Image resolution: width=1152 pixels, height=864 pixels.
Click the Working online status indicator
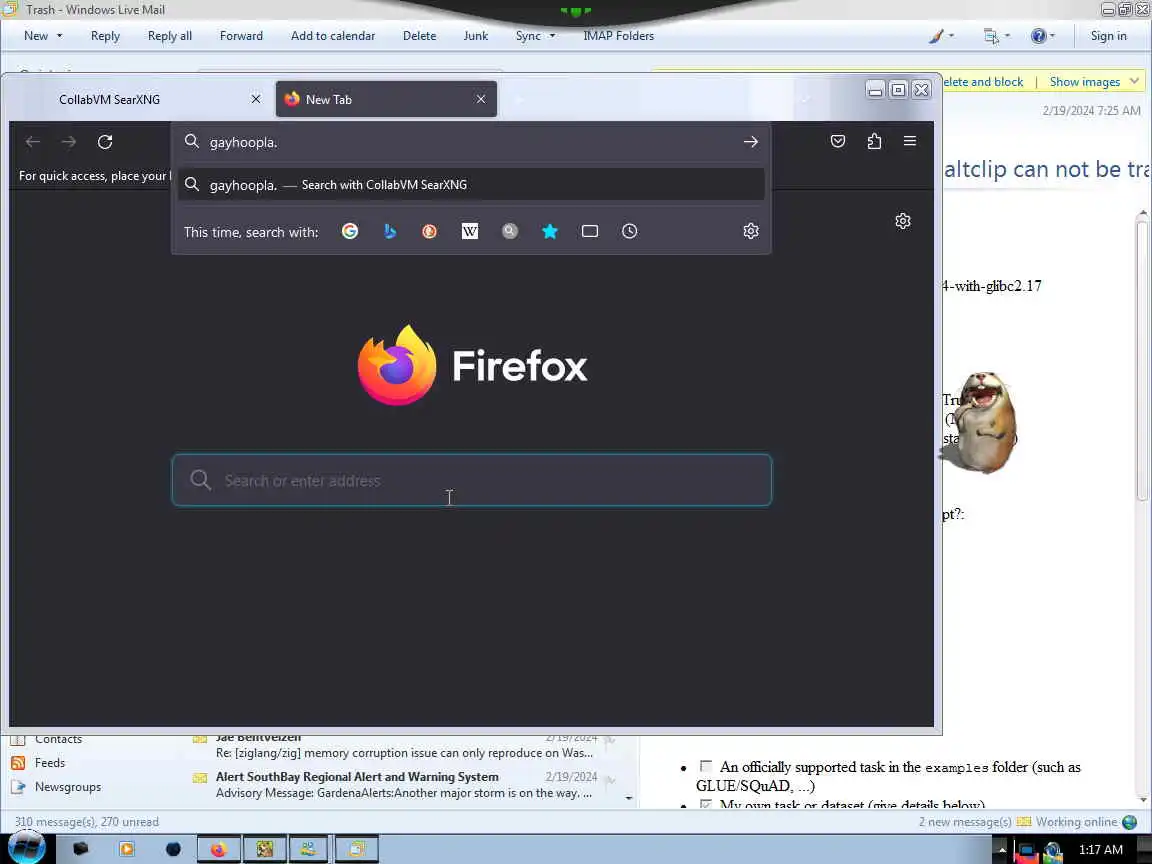click(x=1076, y=821)
